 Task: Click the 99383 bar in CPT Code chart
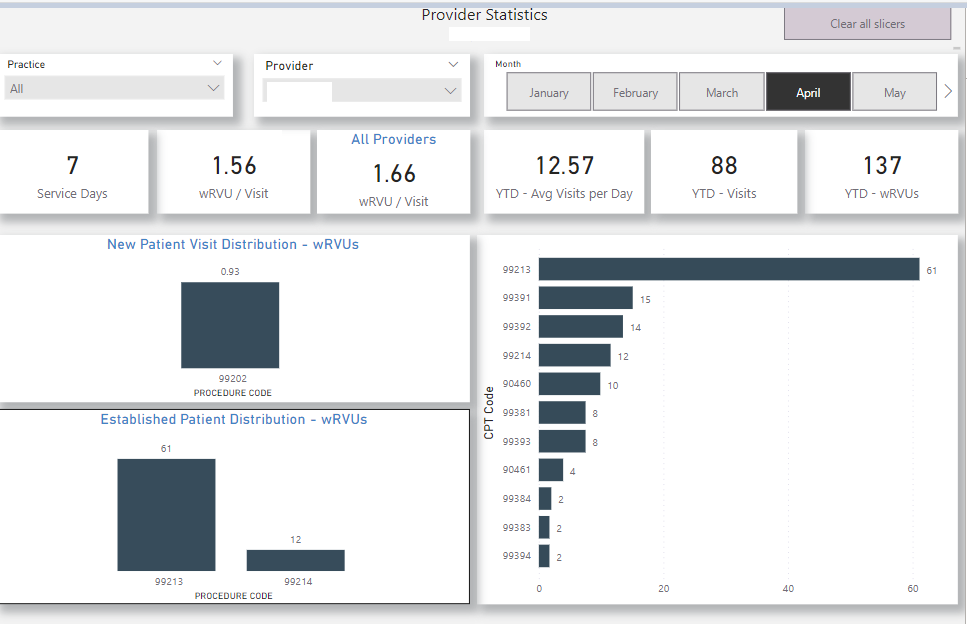point(544,527)
